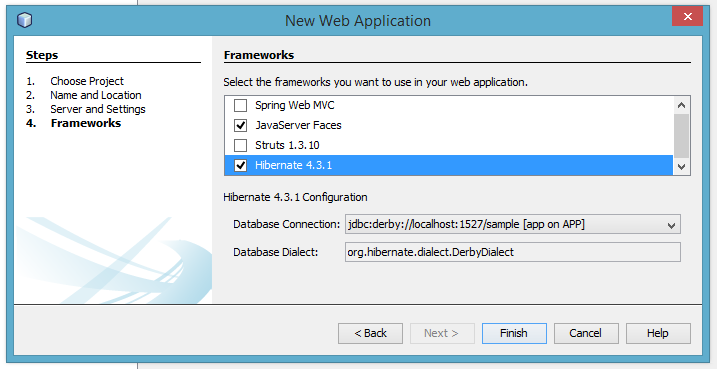The image size is (717, 369).
Task: Click the Database Dialect label
Action: pos(276,252)
